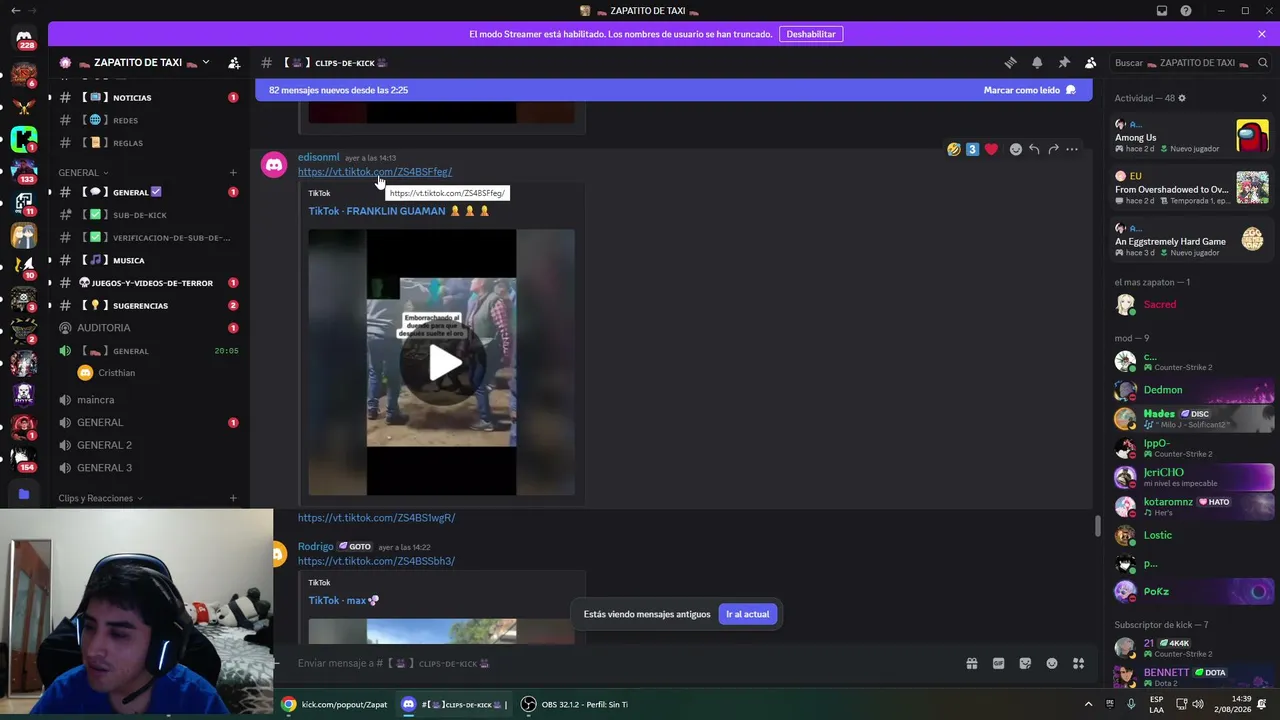Open Activity settings gear icon
Image resolution: width=1280 pixels, height=720 pixels.
tap(1182, 98)
